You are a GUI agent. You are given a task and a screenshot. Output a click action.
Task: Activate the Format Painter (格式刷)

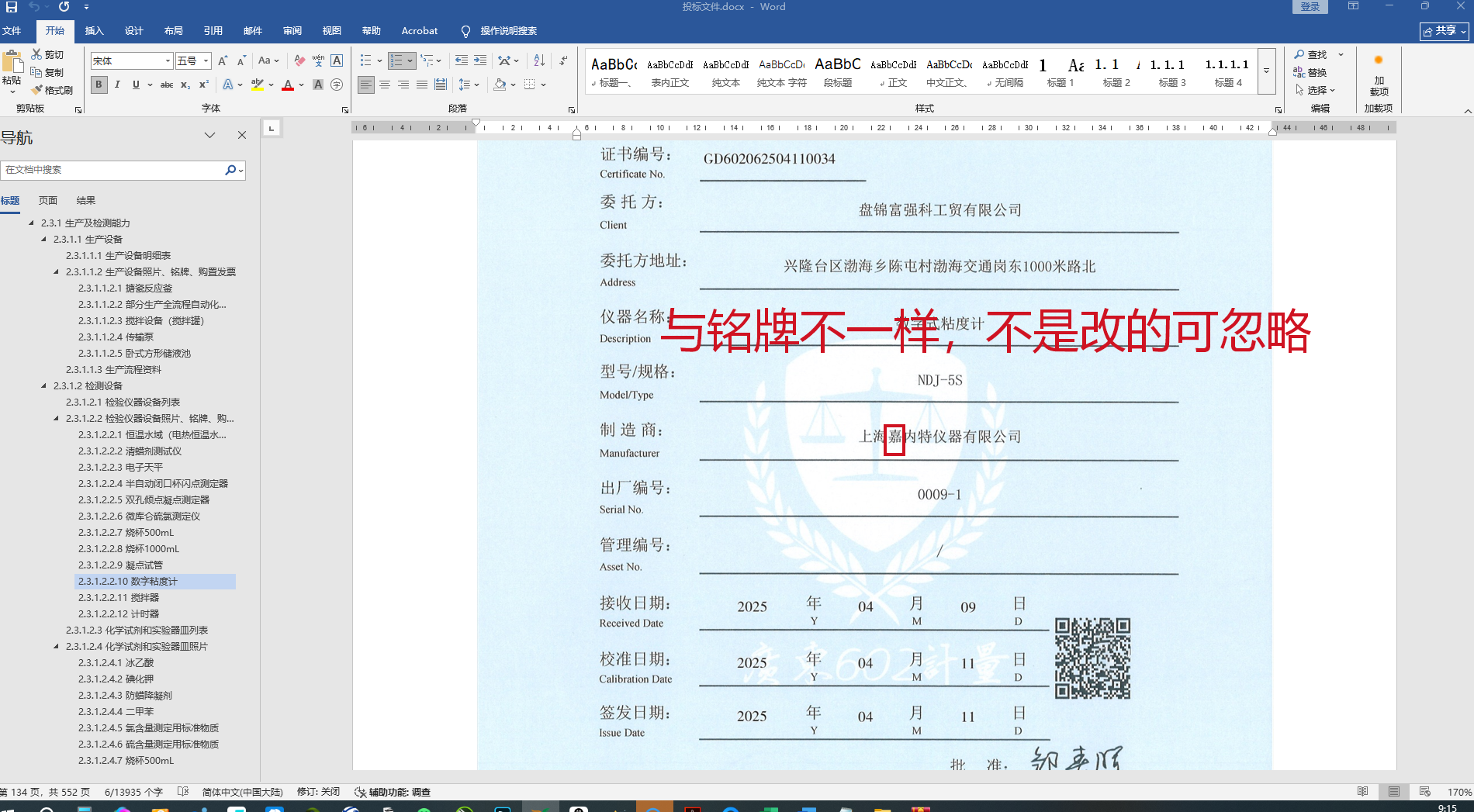coord(52,90)
